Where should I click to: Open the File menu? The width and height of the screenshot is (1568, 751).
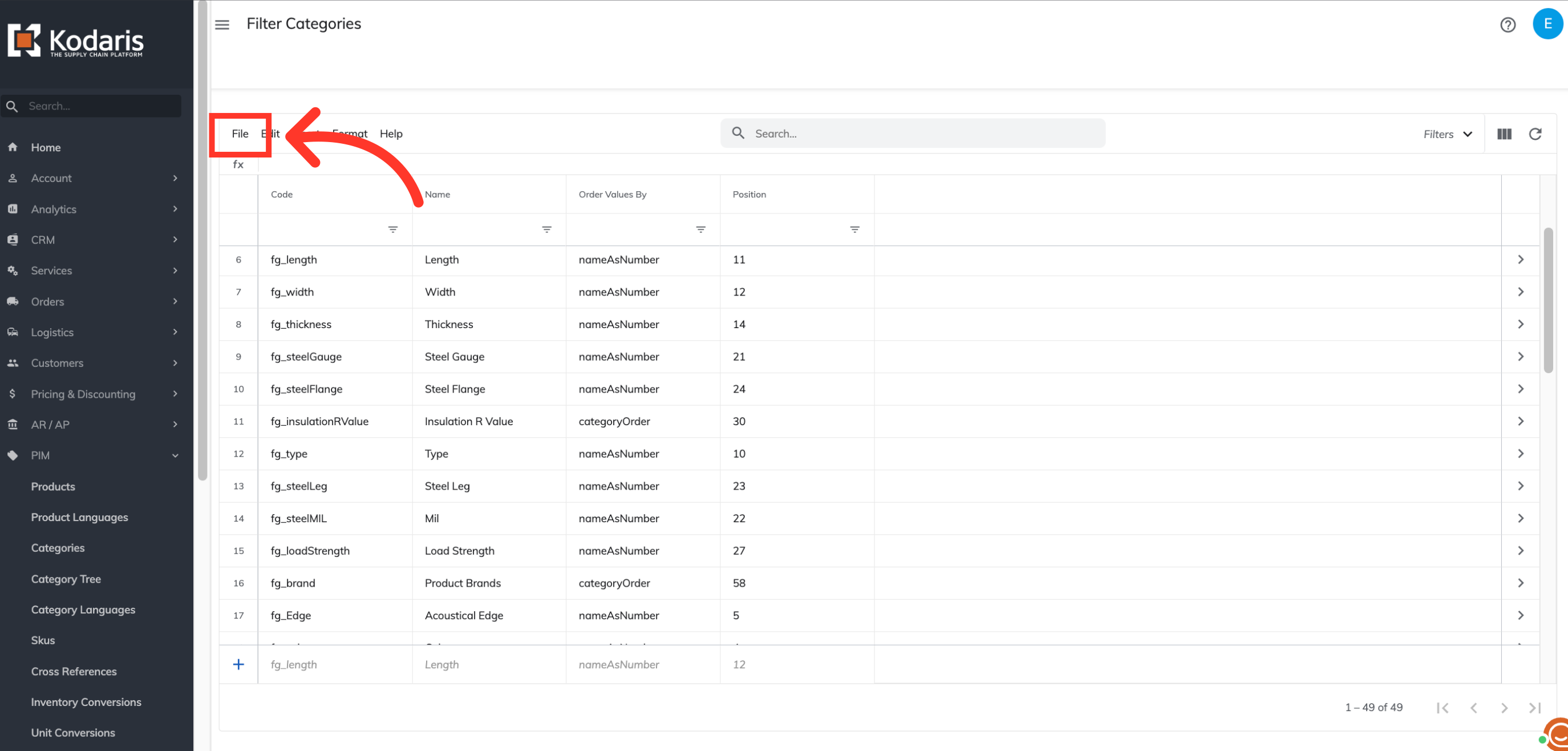(x=240, y=134)
